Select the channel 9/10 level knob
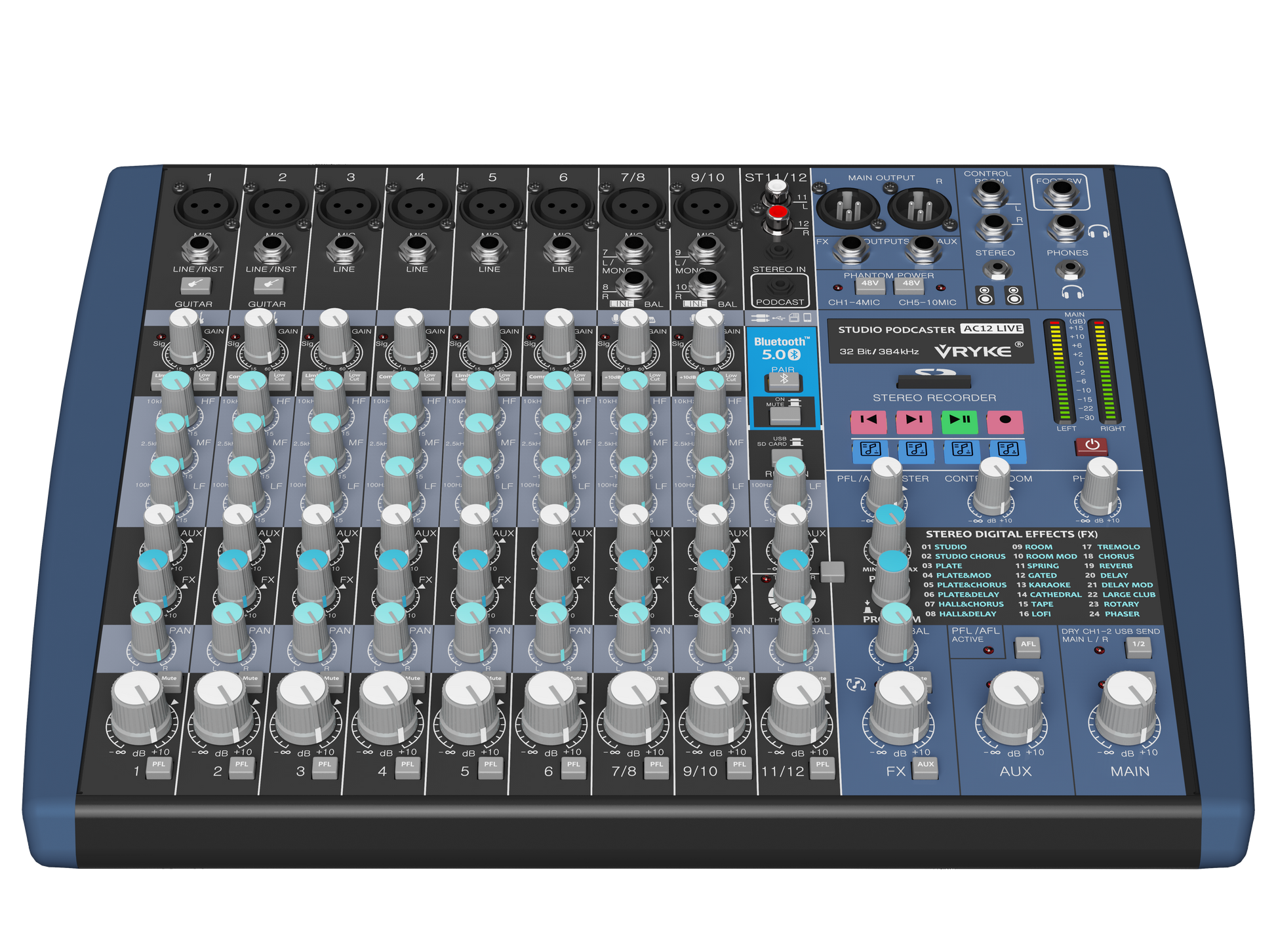This screenshot has width=1276, height=952. point(717,708)
